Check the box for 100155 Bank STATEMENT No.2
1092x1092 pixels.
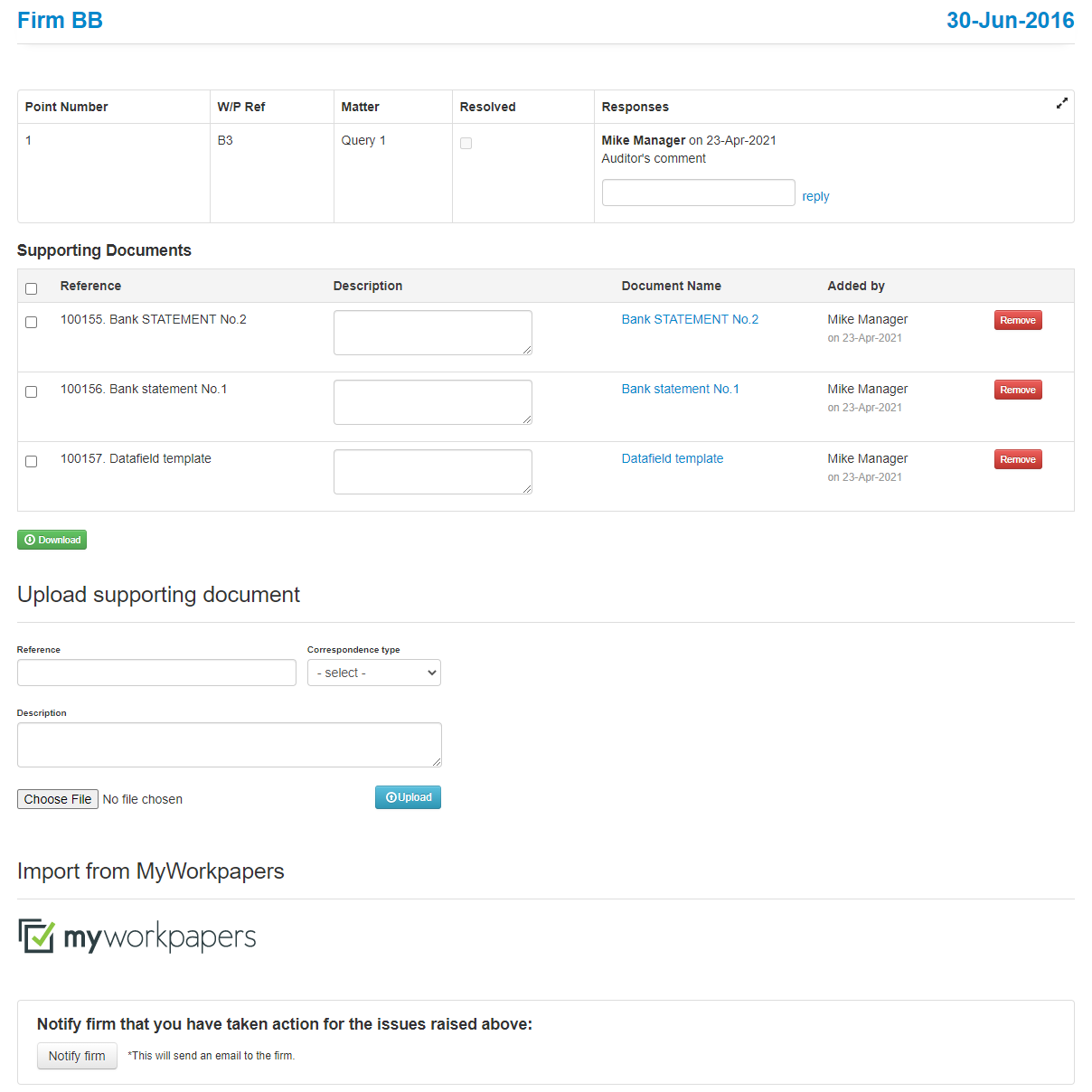[x=32, y=322]
